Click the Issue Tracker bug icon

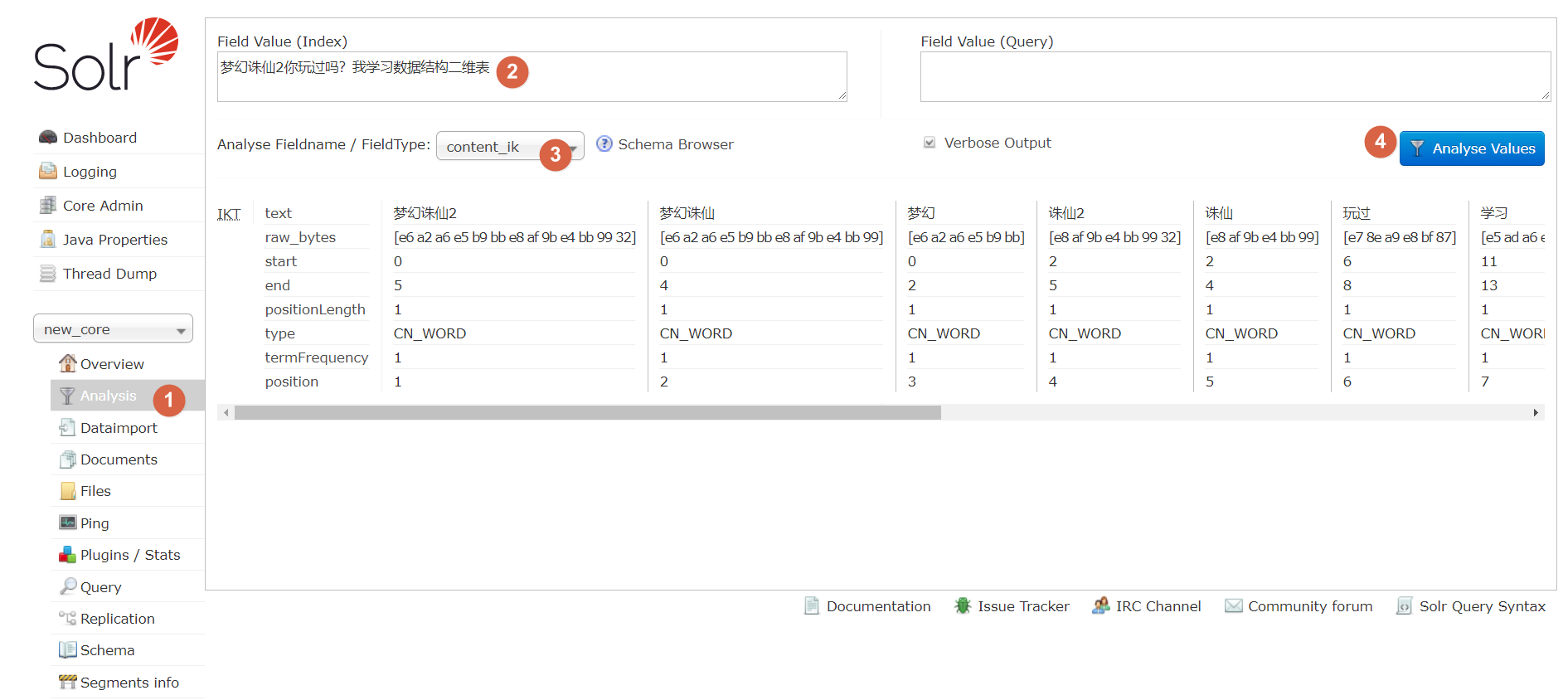[x=963, y=605]
